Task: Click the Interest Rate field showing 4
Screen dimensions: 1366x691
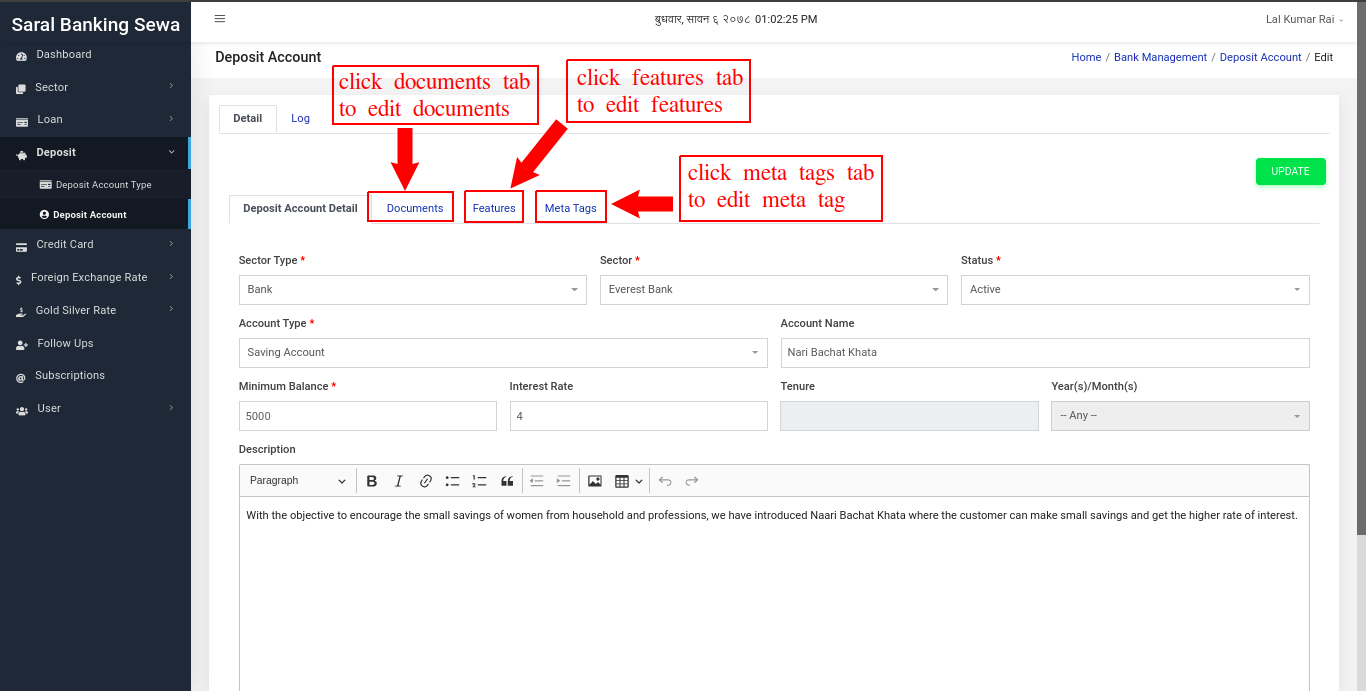Action: pos(639,416)
